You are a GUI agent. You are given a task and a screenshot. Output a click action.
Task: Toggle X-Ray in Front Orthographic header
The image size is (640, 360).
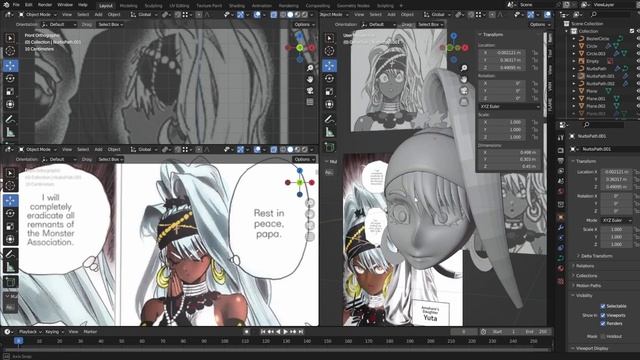tap(273, 14)
